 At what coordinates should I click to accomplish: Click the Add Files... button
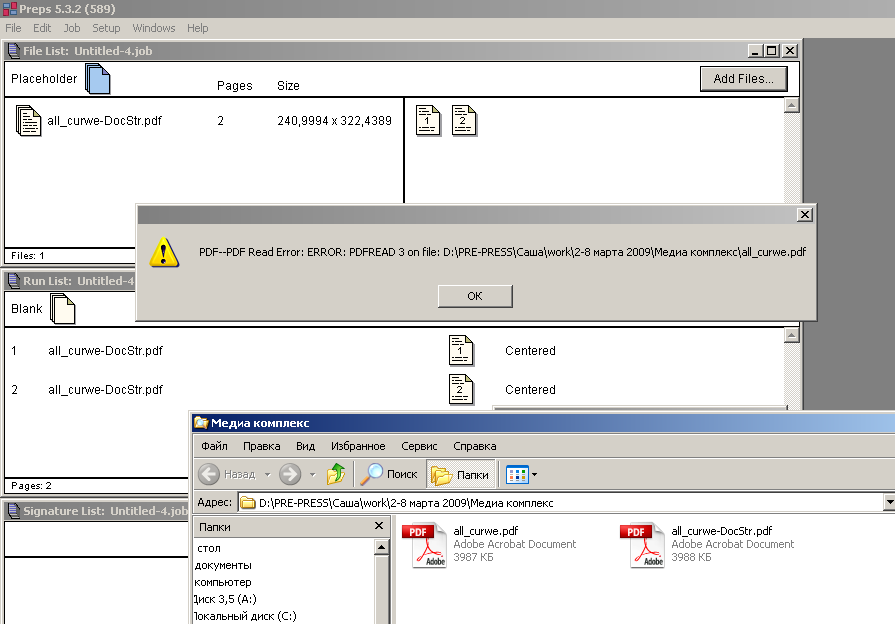pos(743,79)
